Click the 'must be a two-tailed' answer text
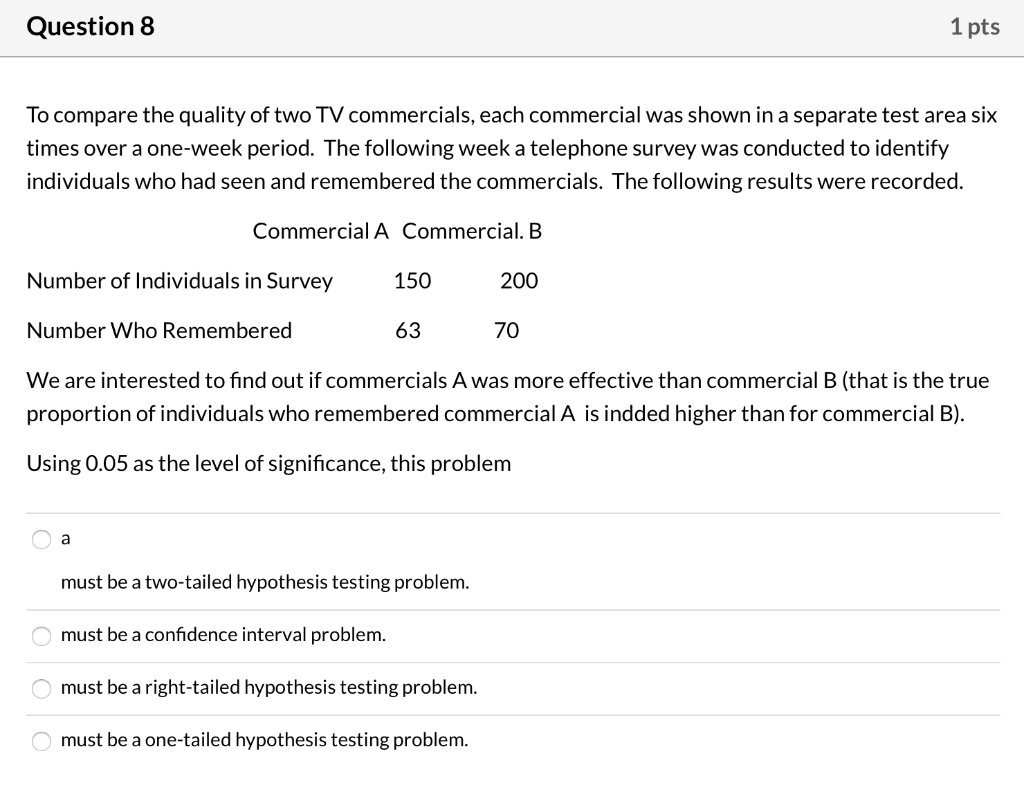The height and width of the screenshot is (794, 1024). [265, 582]
